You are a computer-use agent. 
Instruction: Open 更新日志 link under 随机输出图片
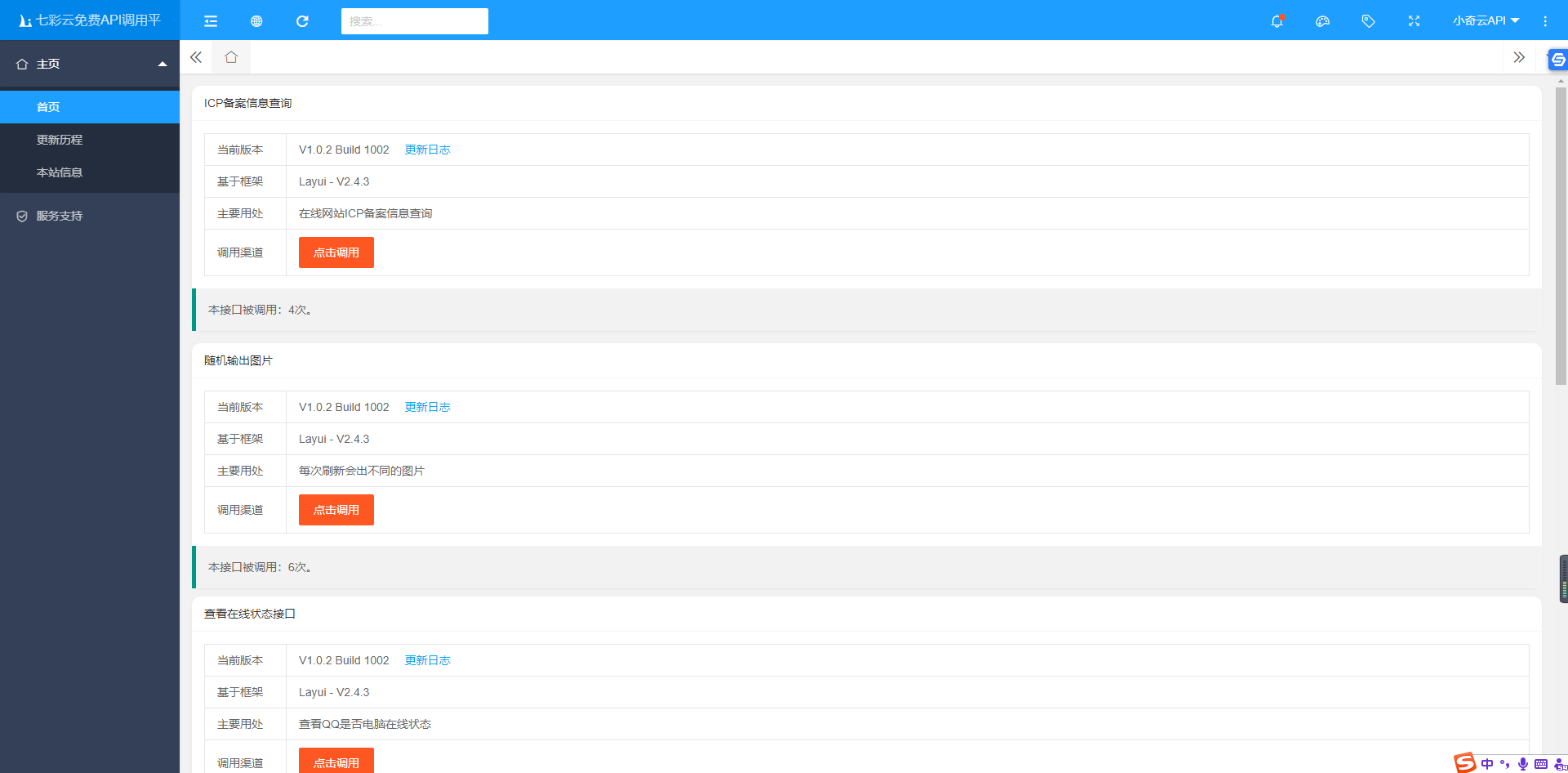pyautogui.click(x=427, y=407)
